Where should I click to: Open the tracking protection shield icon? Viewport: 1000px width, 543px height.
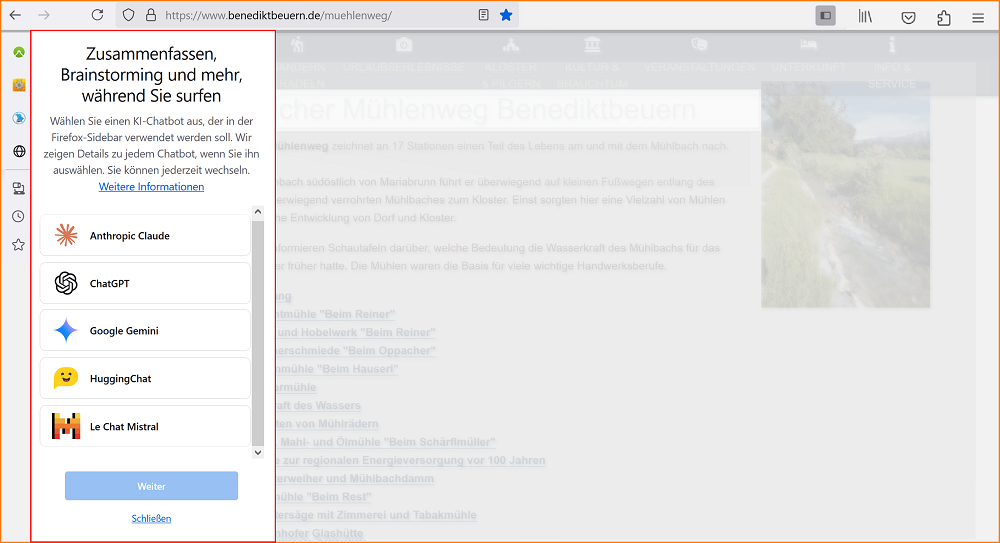pyautogui.click(x=128, y=15)
